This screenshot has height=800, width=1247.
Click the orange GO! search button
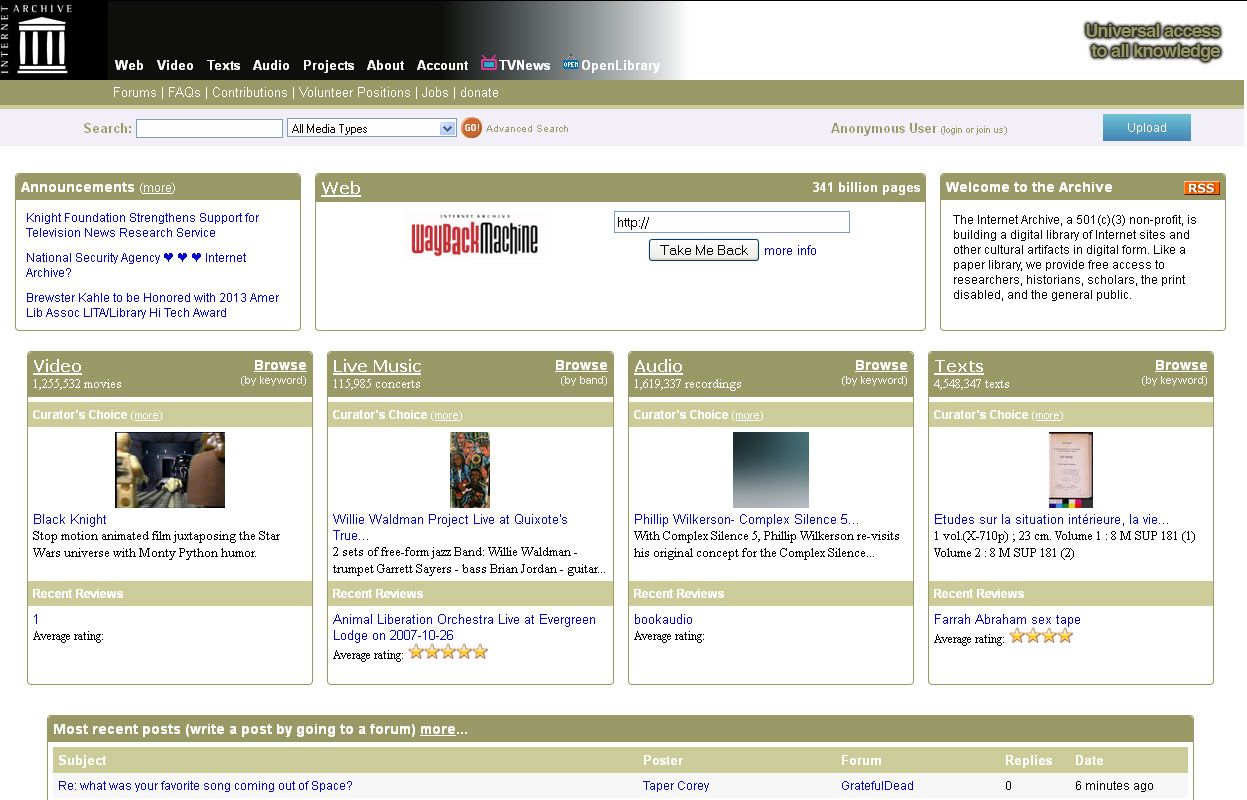coord(472,128)
